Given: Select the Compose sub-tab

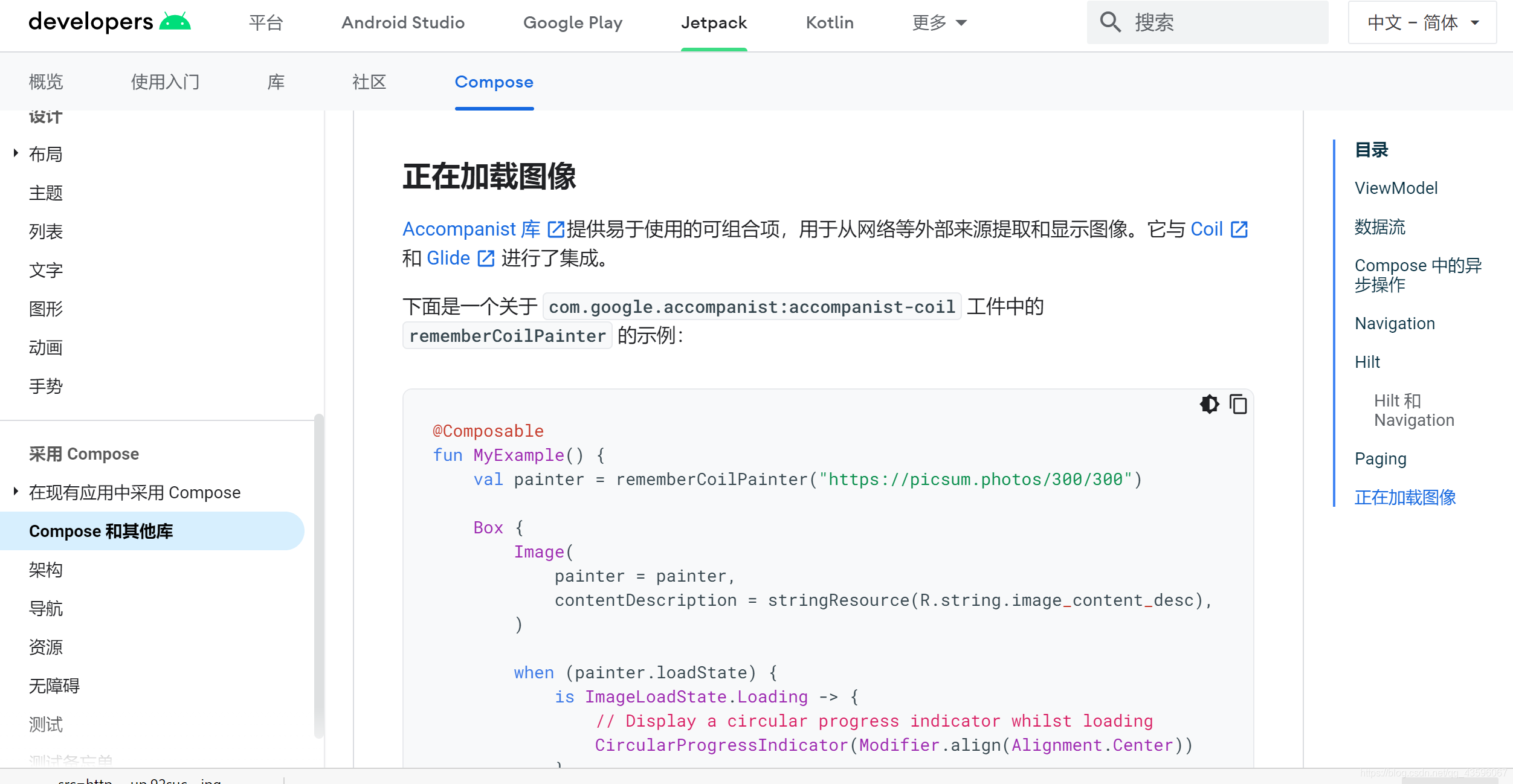Looking at the screenshot, I should point(494,82).
